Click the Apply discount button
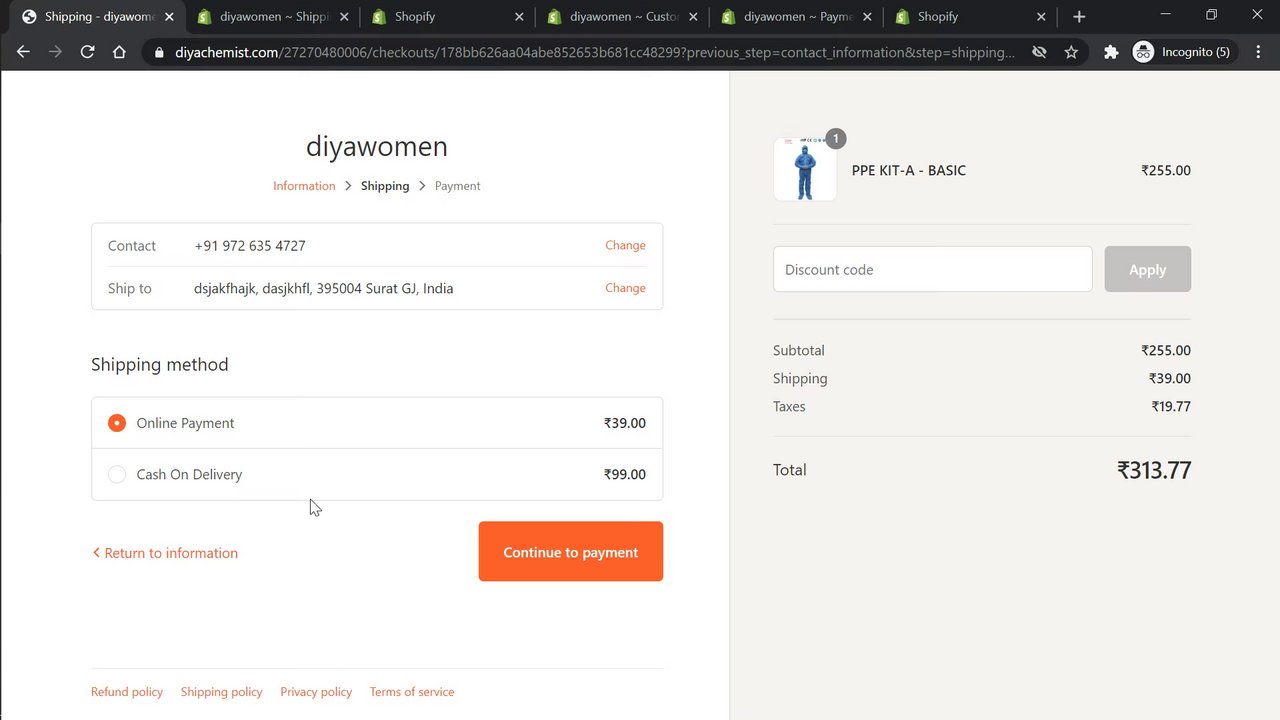Image resolution: width=1280 pixels, height=720 pixels. (1147, 269)
